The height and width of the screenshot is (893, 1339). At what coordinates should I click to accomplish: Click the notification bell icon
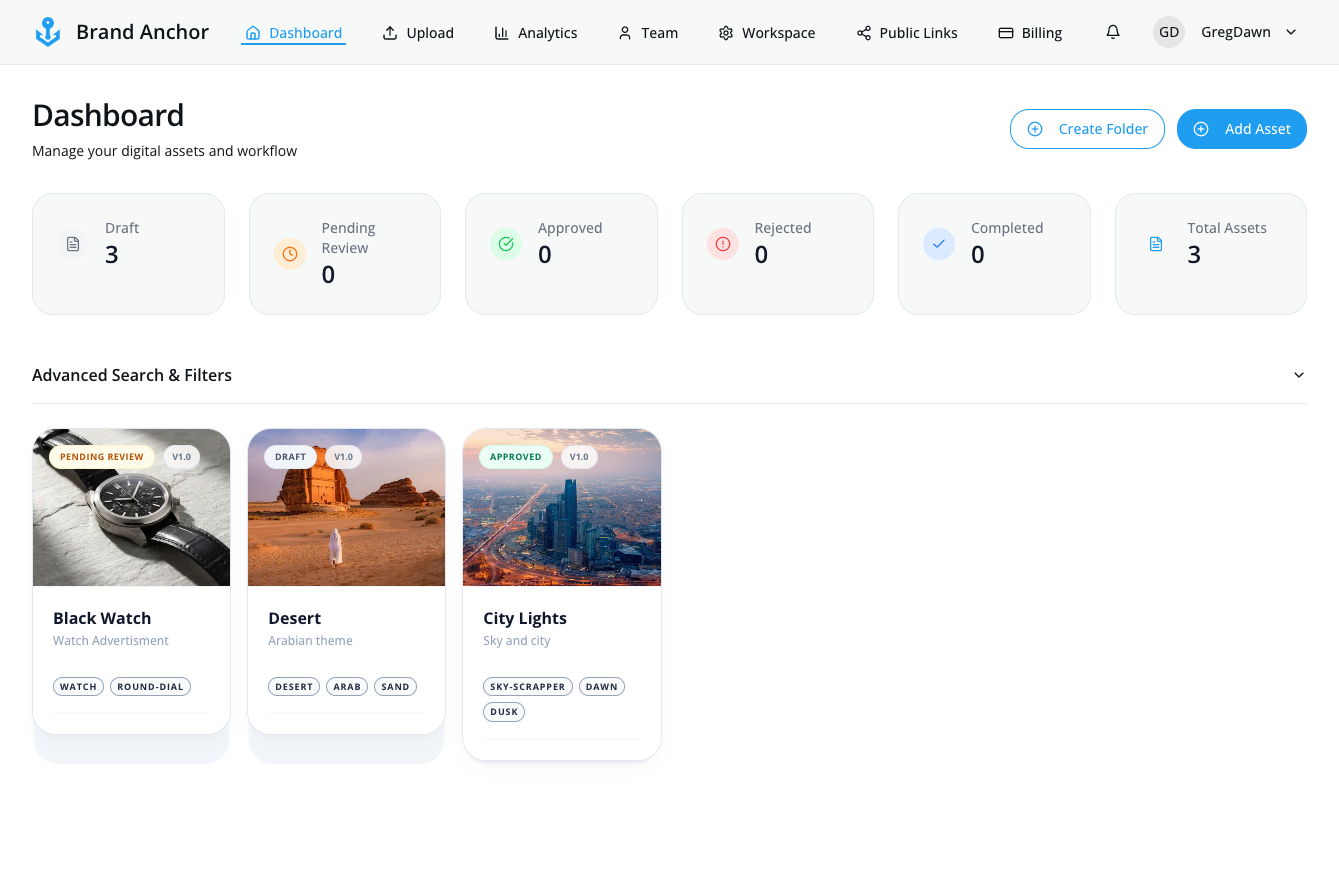(1113, 32)
